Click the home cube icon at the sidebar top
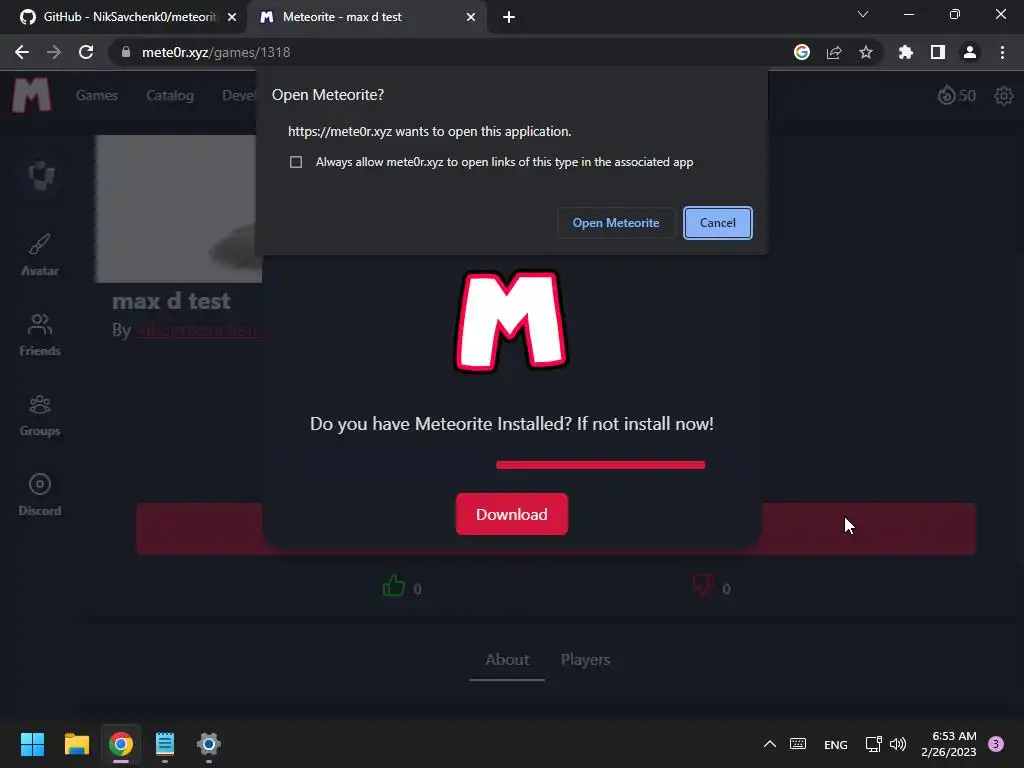This screenshot has width=1024, height=768. 40,175
